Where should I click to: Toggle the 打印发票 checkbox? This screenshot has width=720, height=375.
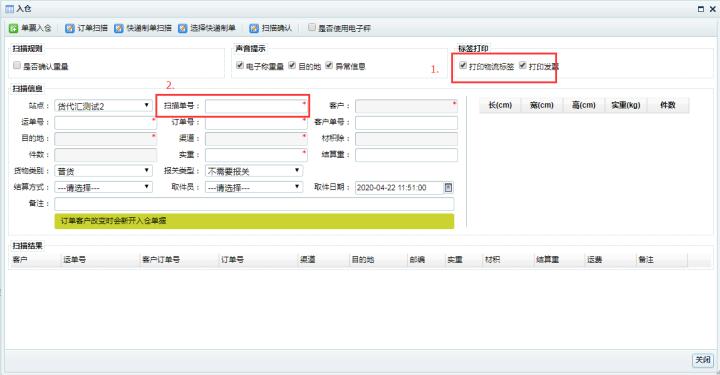click(x=523, y=65)
